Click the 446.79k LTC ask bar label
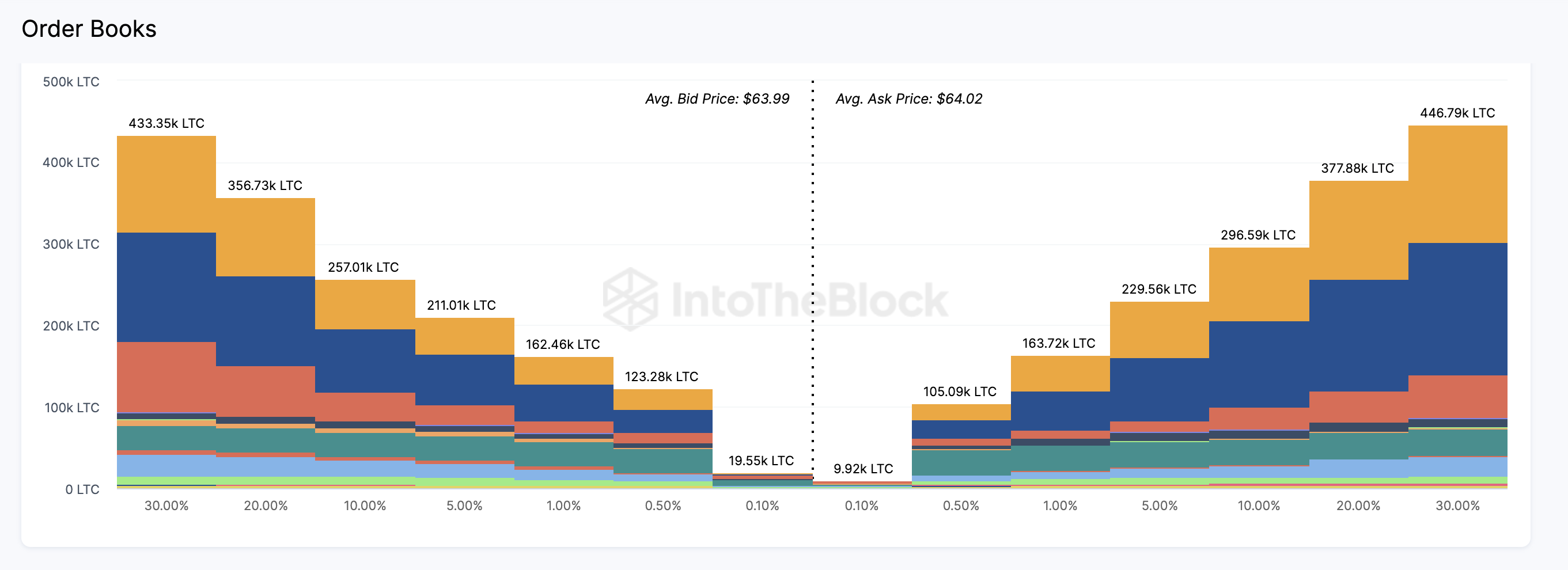 click(1457, 113)
